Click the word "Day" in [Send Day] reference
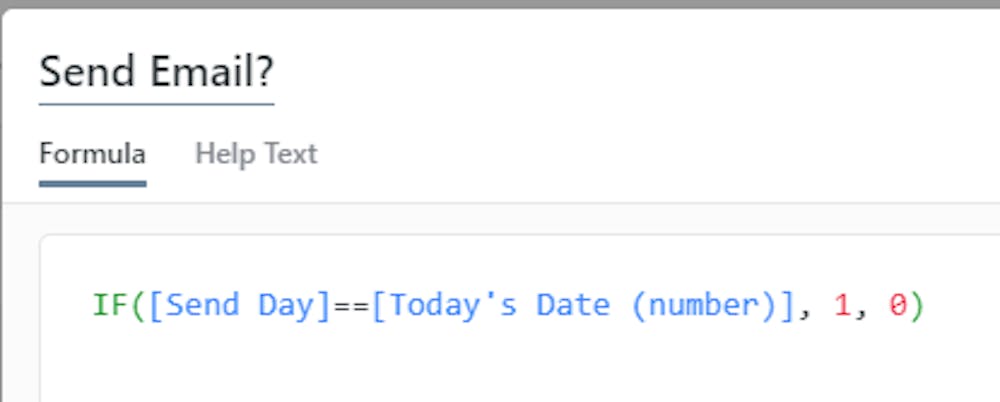Viewport: 1000px width, 402px height. (x=286, y=306)
